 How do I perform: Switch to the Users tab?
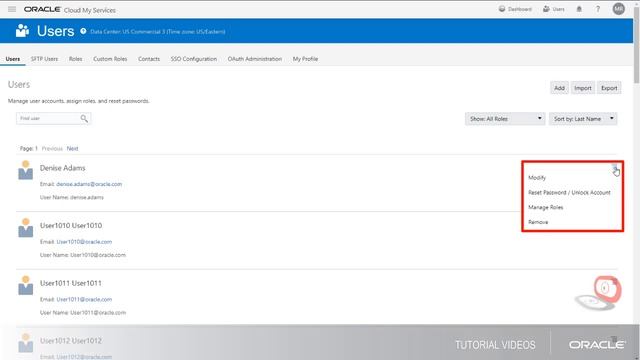point(13,59)
